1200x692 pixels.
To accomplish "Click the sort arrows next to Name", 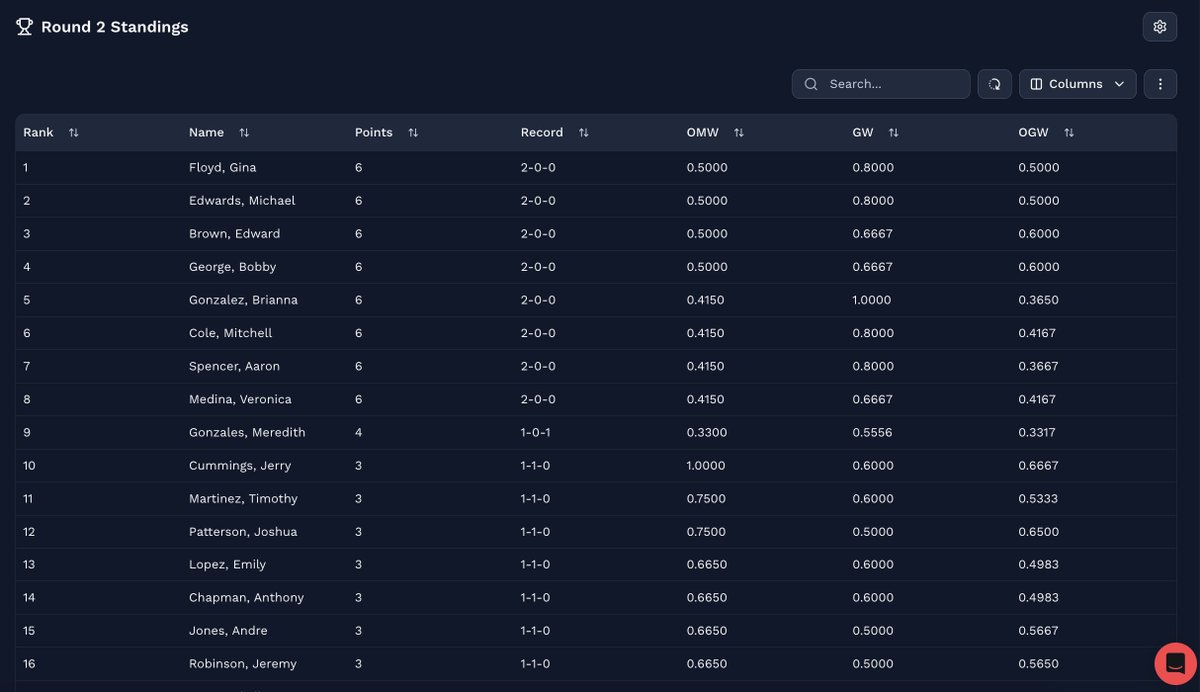I will pos(244,133).
